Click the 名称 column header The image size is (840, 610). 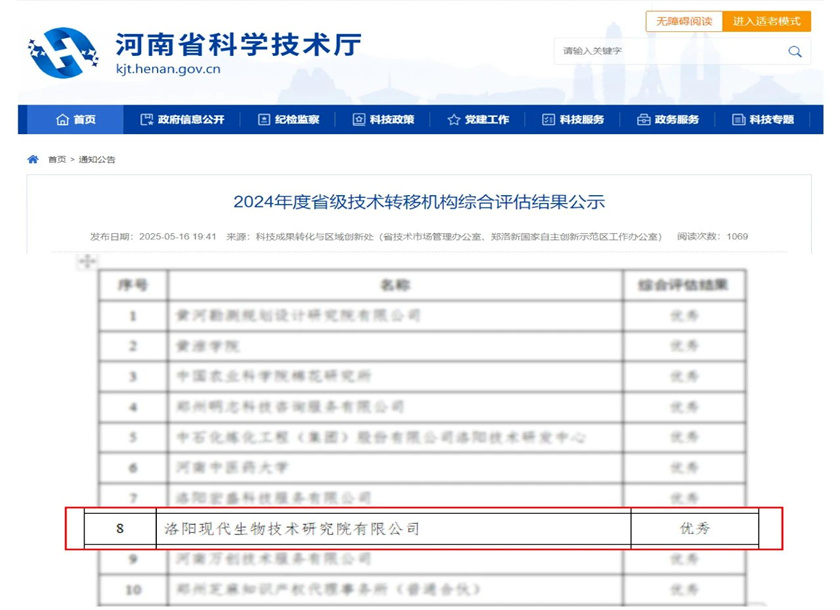pyautogui.click(x=395, y=285)
